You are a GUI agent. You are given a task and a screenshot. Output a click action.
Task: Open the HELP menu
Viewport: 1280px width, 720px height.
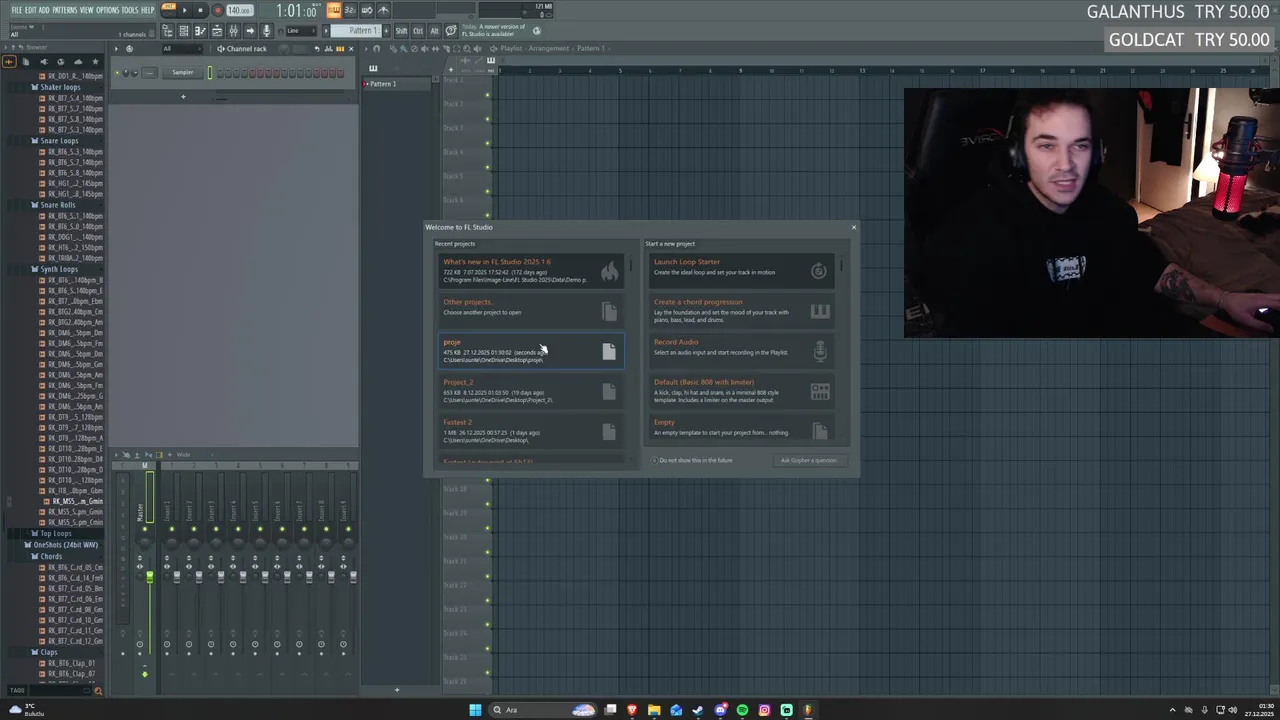click(148, 10)
